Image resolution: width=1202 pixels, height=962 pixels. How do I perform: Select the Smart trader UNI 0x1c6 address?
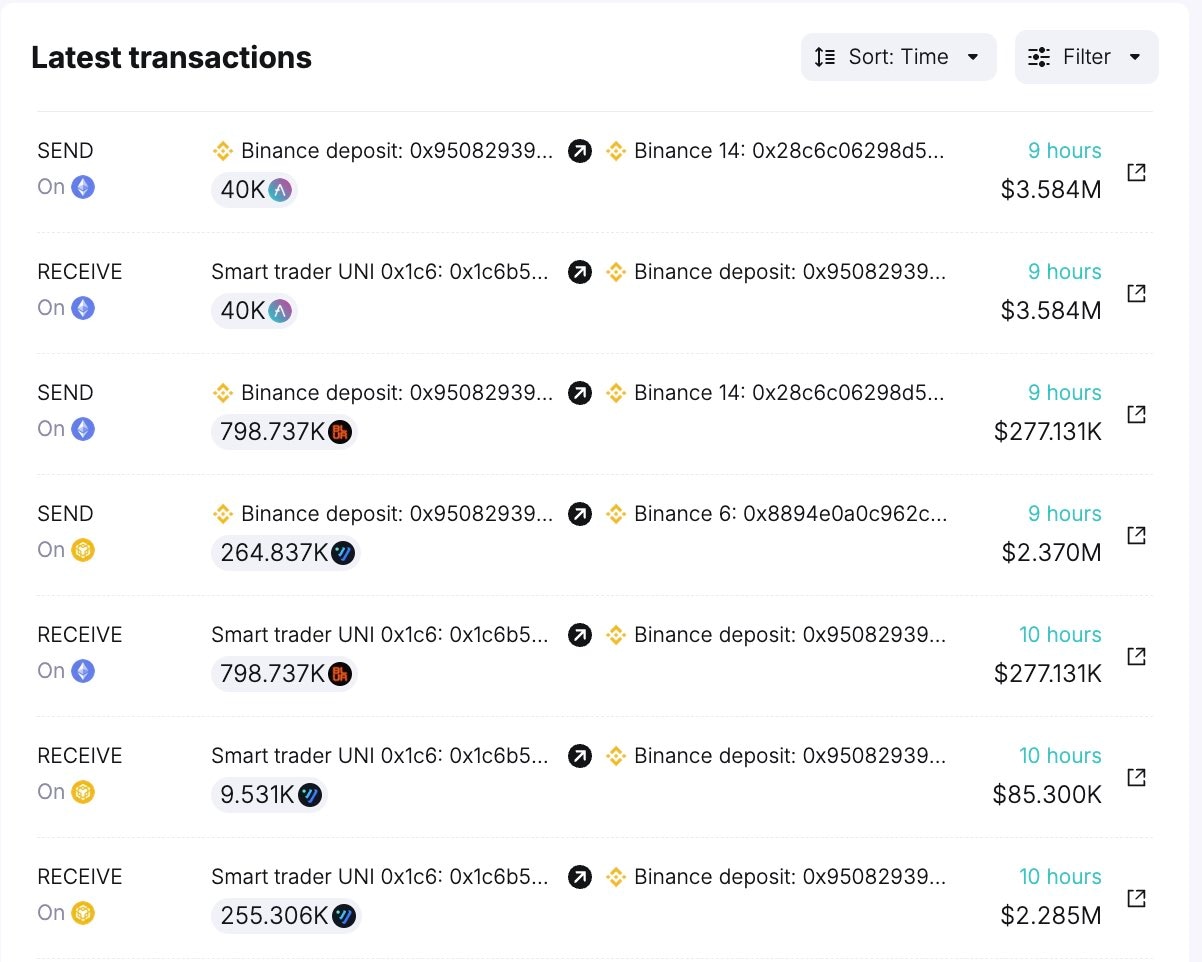(380, 271)
